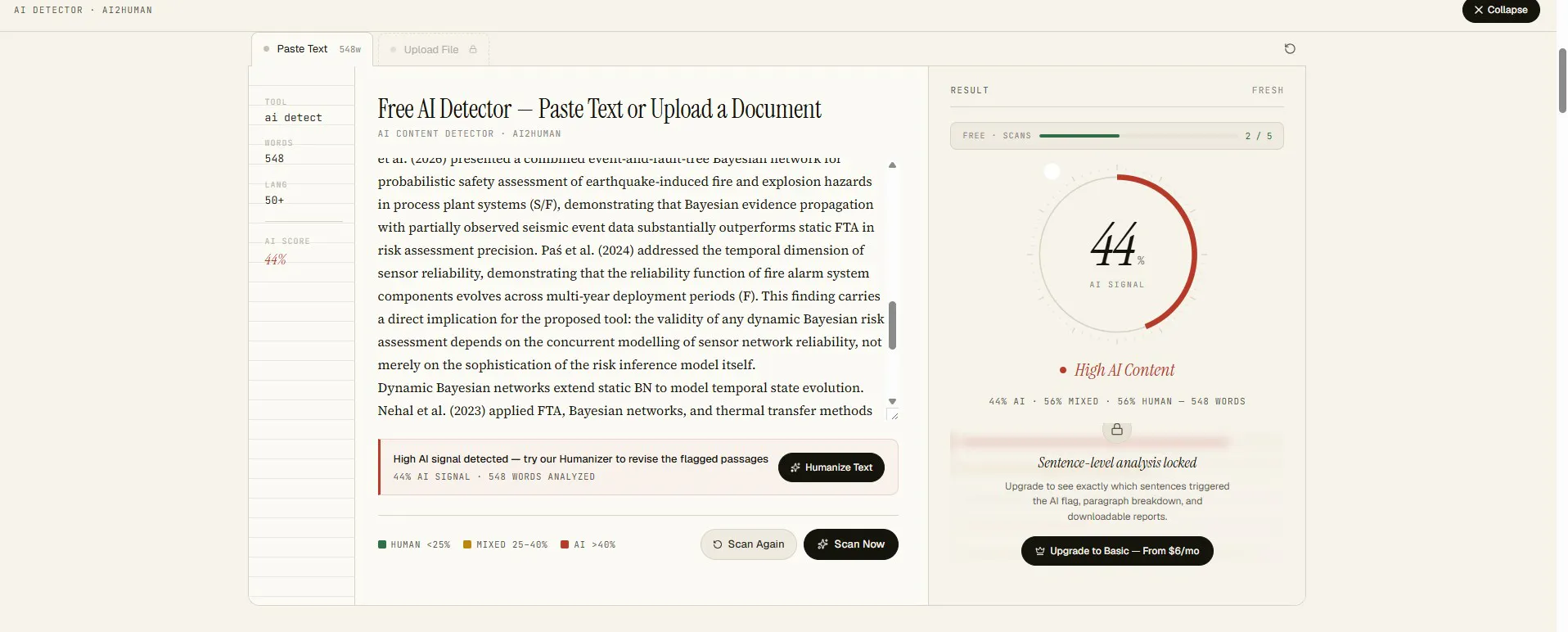This screenshot has width=1568, height=632.
Task: Click the sidebar AI score value 44%
Action: click(275, 260)
